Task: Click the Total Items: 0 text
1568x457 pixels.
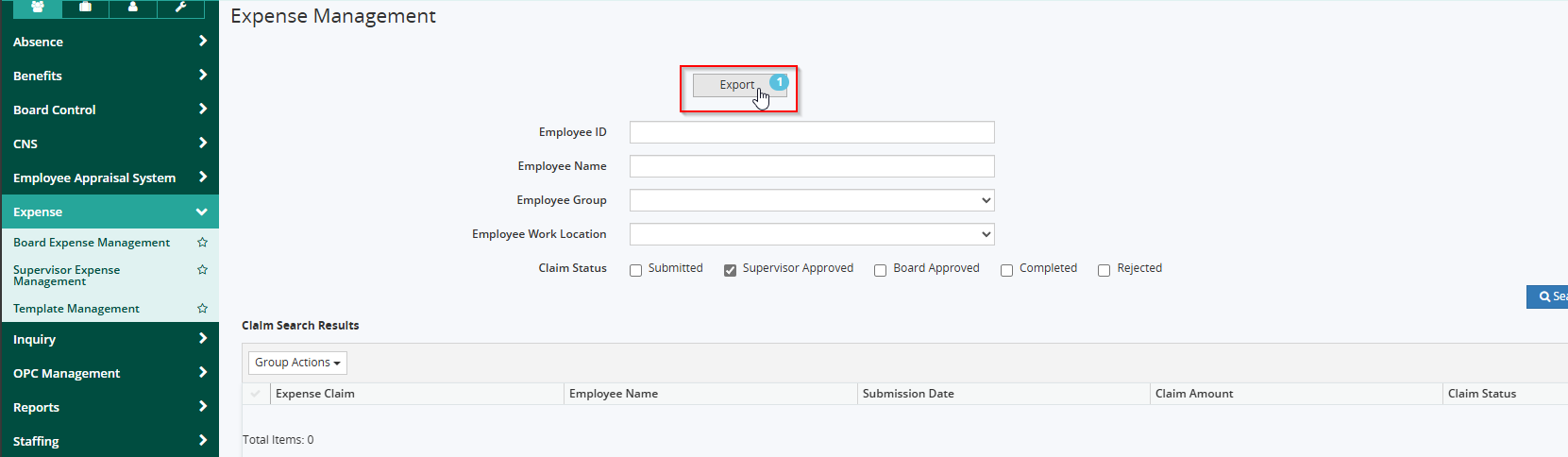Action: coord(278,440)
